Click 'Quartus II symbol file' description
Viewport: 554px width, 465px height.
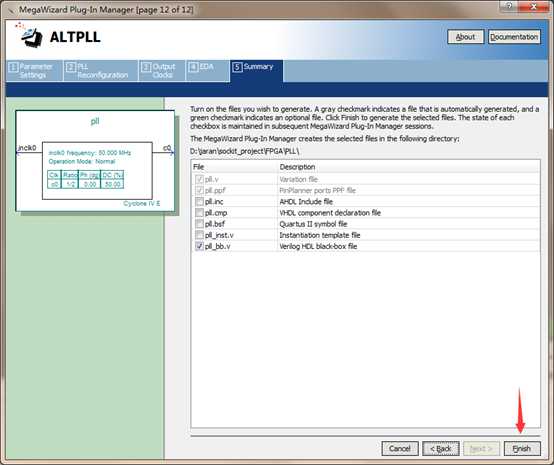click(x=313, y=224)
